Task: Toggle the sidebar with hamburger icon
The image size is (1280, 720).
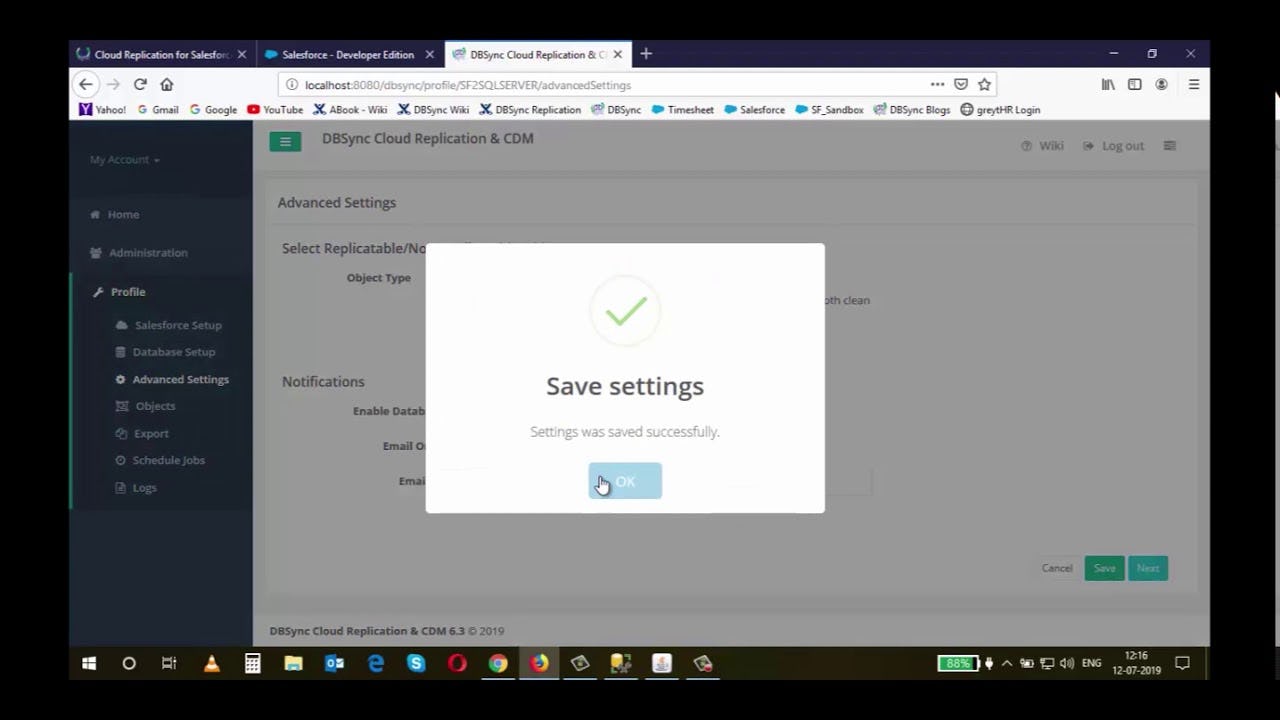Action: point(285,141)
